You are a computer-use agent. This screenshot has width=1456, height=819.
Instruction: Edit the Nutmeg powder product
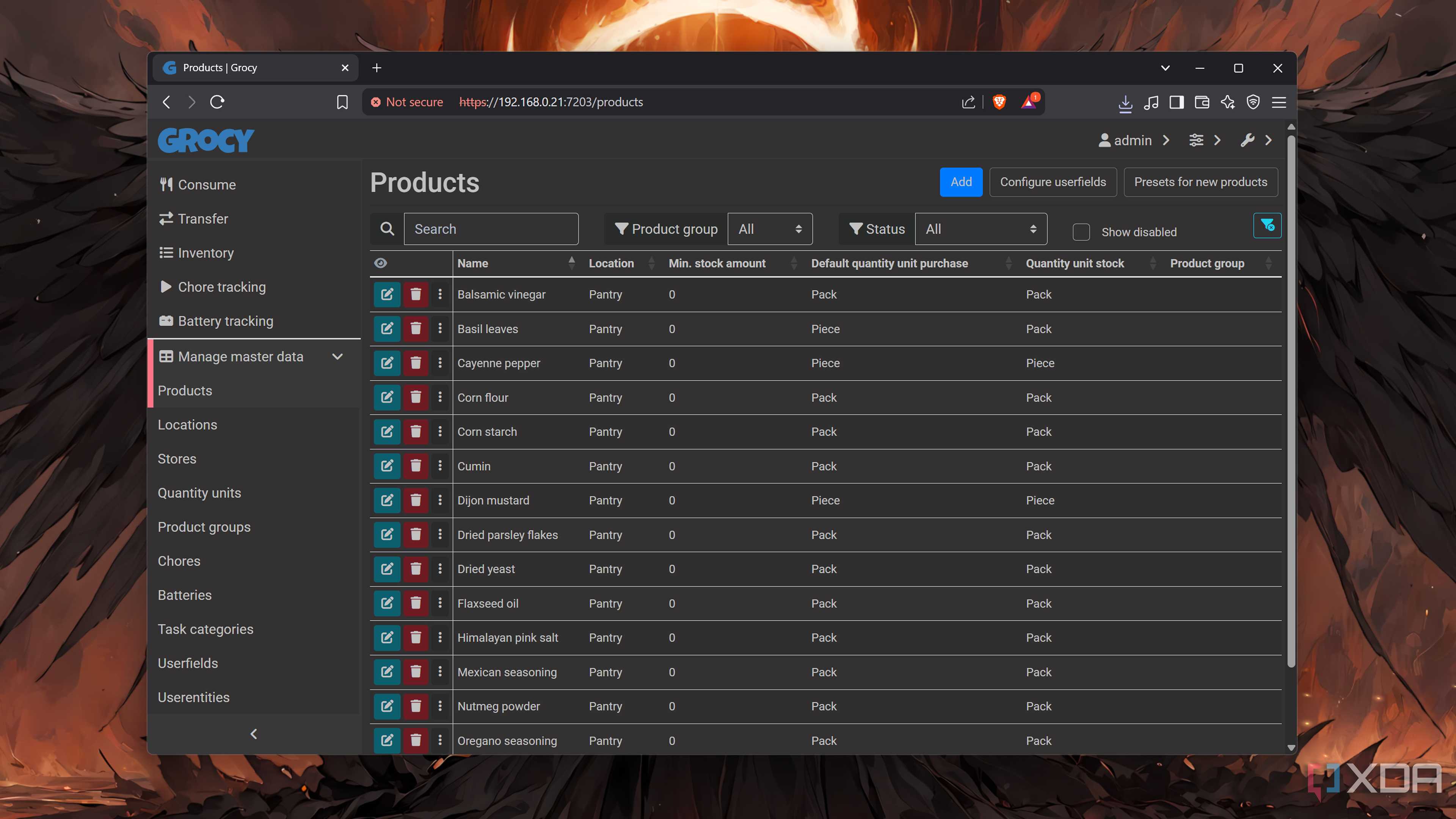click(387, 706)
